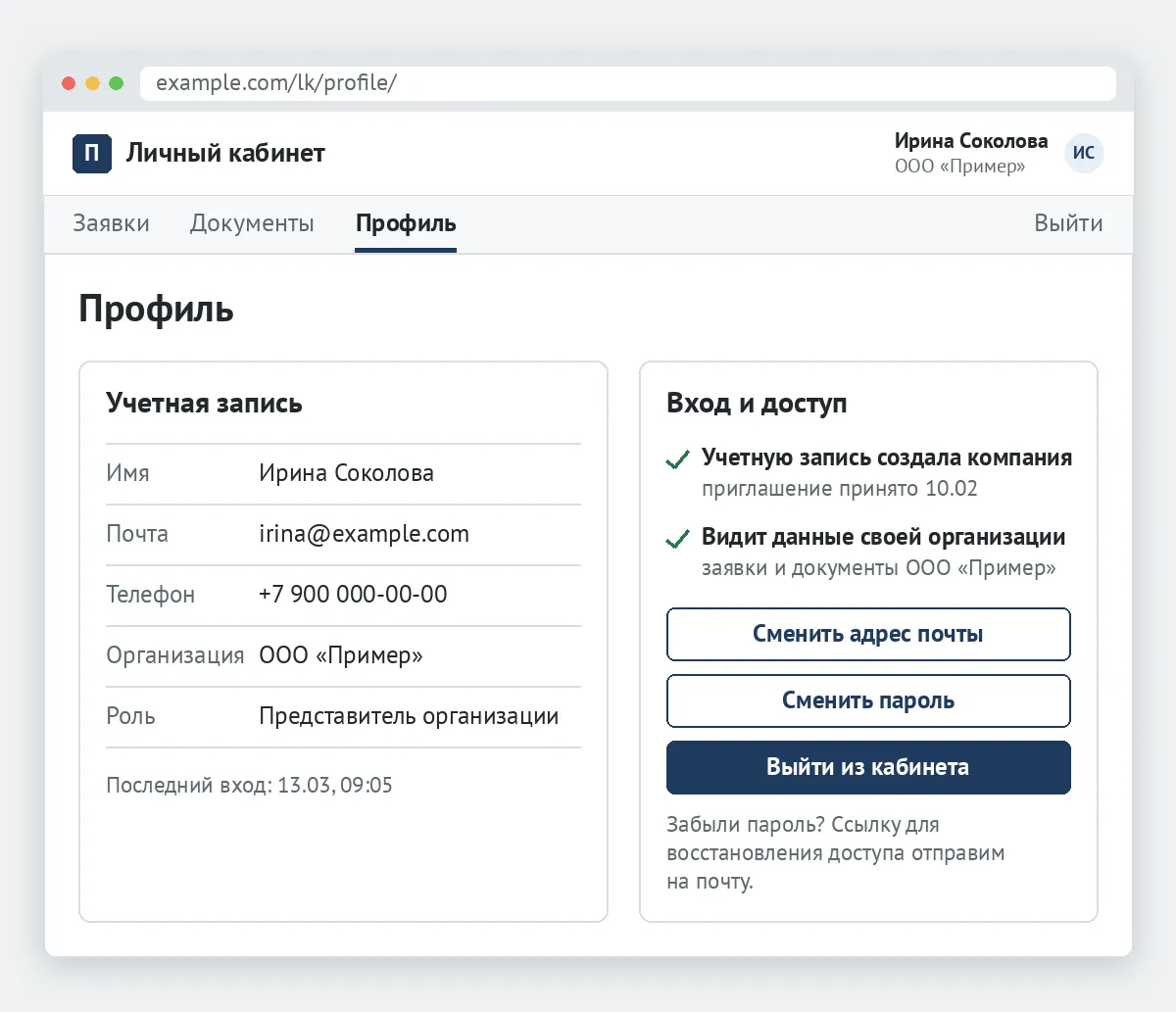
Task: Click the «Организация» field label
Action: [x=174, y=655]
